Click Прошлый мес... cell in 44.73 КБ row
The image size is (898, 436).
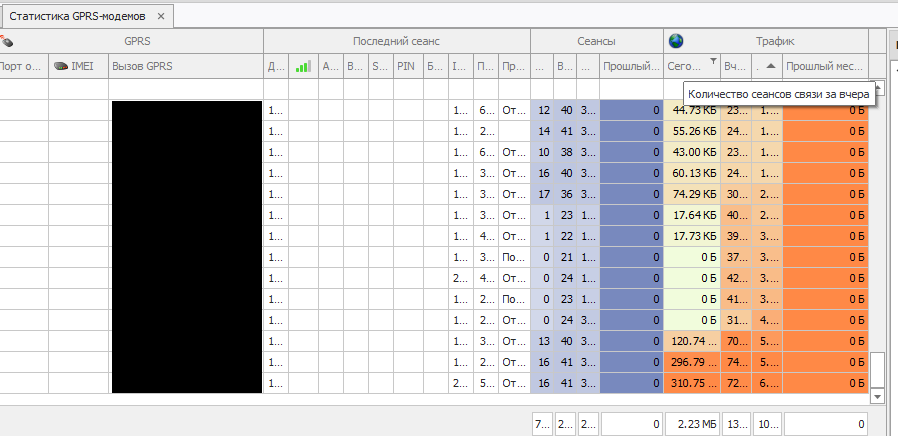826,110
